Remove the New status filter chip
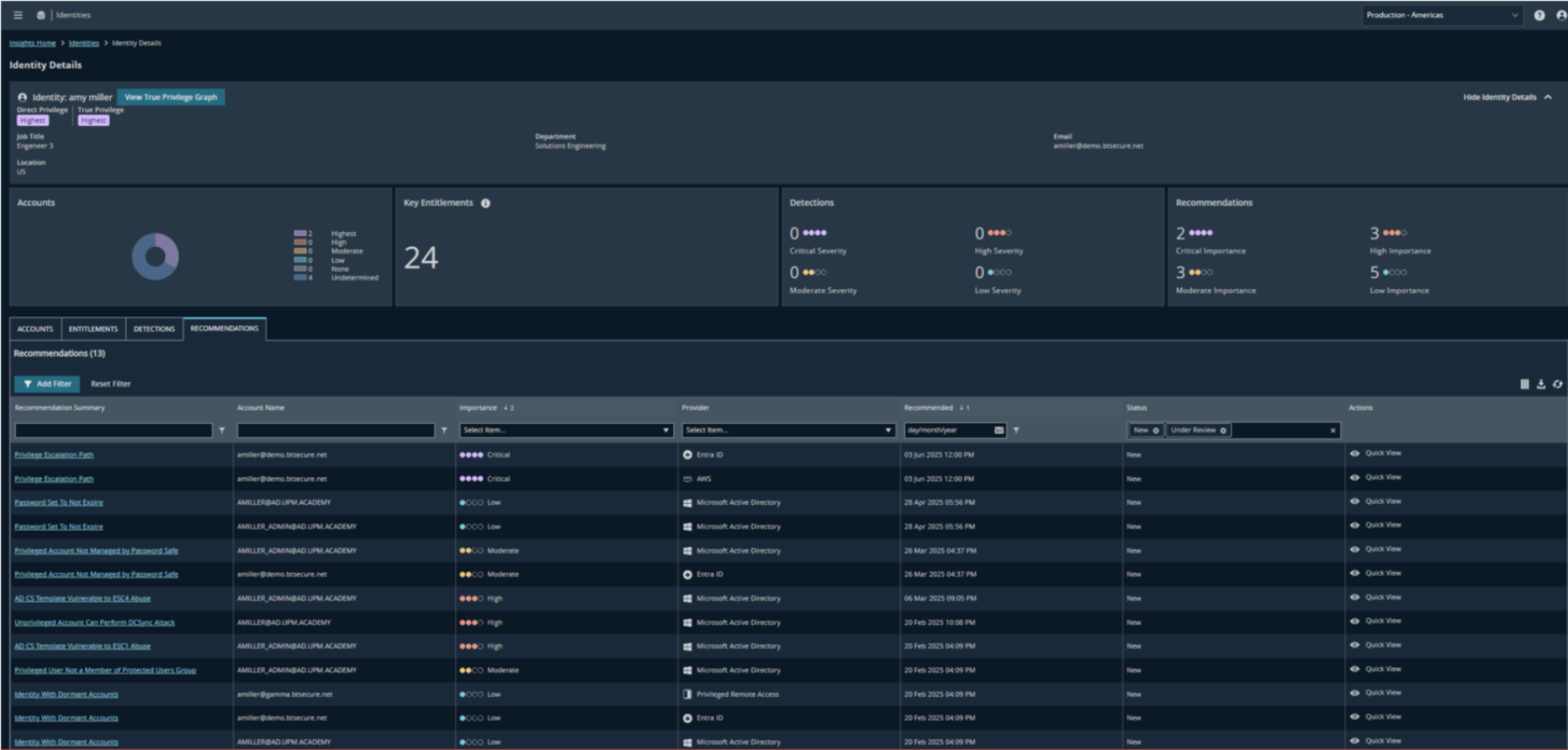Image resolution: width=1568 pixels, height=750 pixels. (1156, 430)
